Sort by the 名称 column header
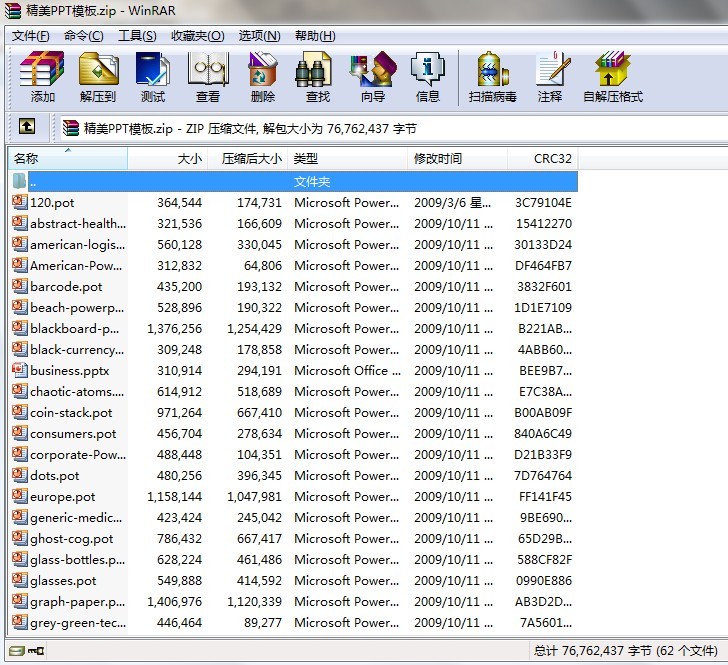The image size is (728, 665). [x=68, y=158]
